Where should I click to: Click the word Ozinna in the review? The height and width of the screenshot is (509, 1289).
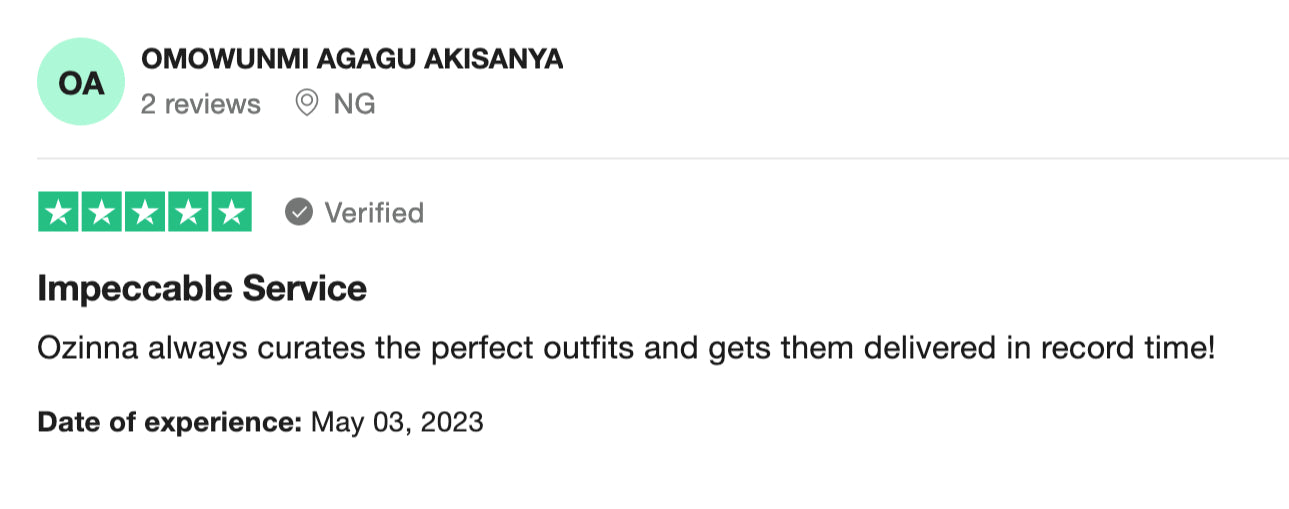[x=92, y=349]
